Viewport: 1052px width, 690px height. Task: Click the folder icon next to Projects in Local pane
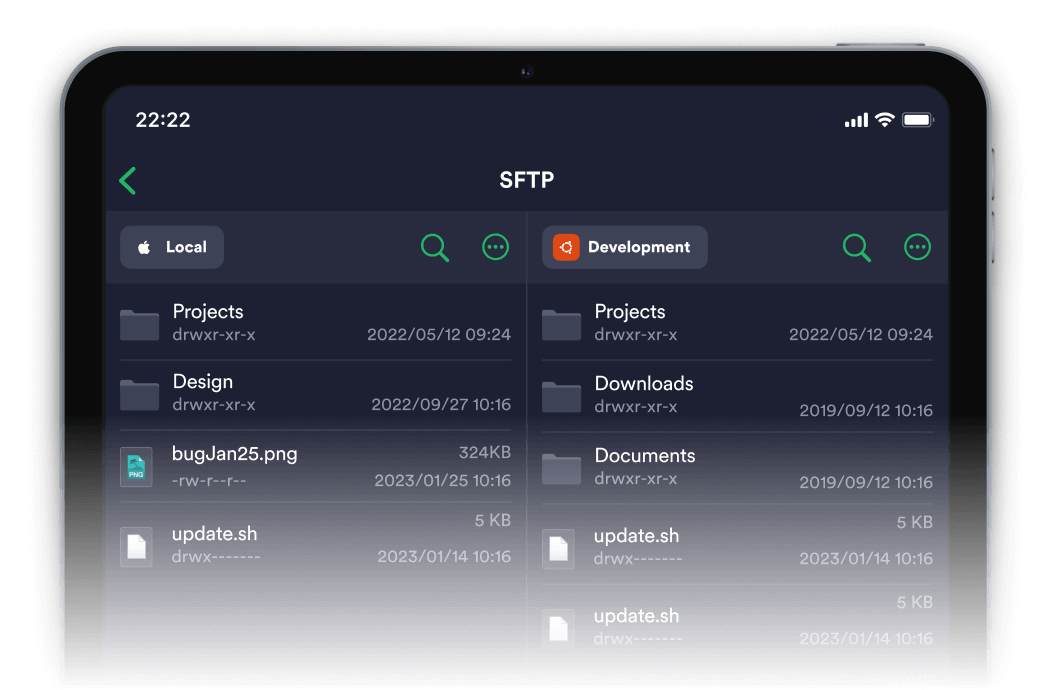[139, 322]
